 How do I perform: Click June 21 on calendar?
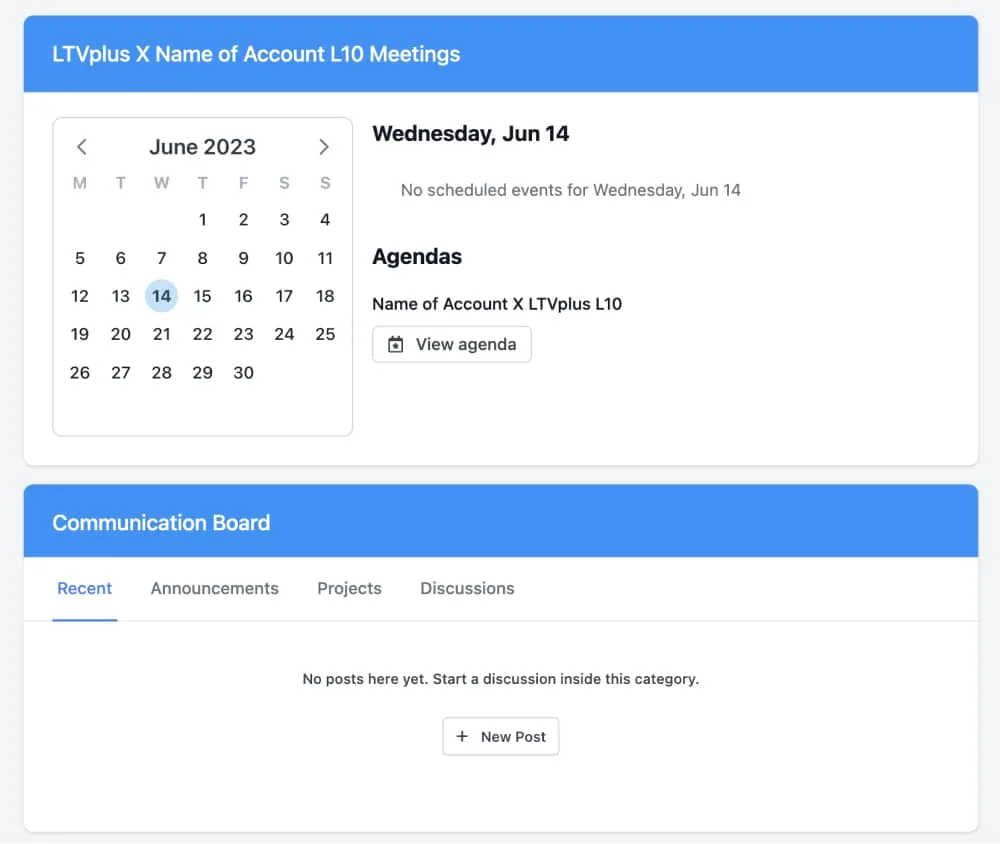[x=161, y=334]
